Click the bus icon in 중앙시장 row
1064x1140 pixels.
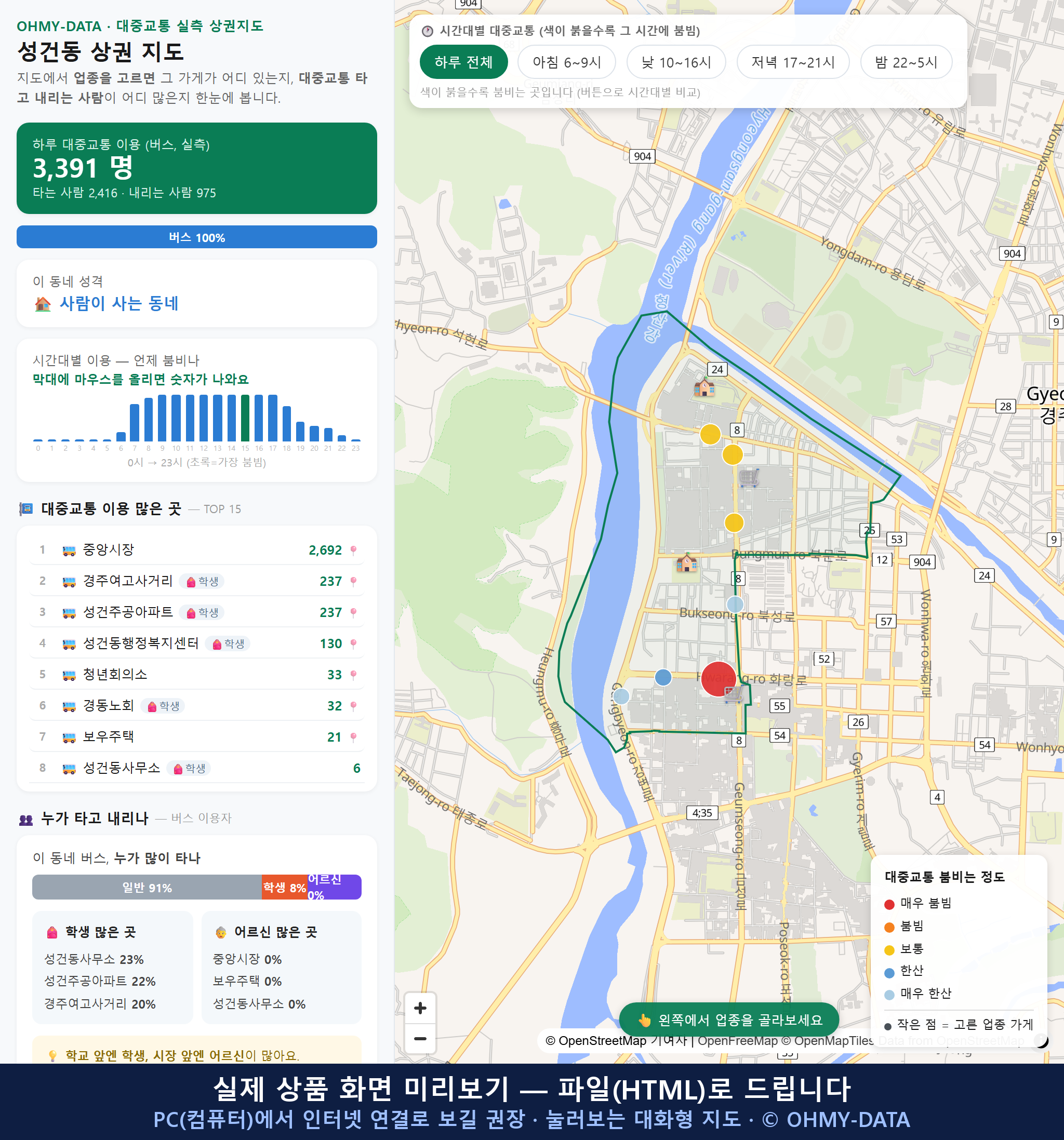[x=69, y=551]
